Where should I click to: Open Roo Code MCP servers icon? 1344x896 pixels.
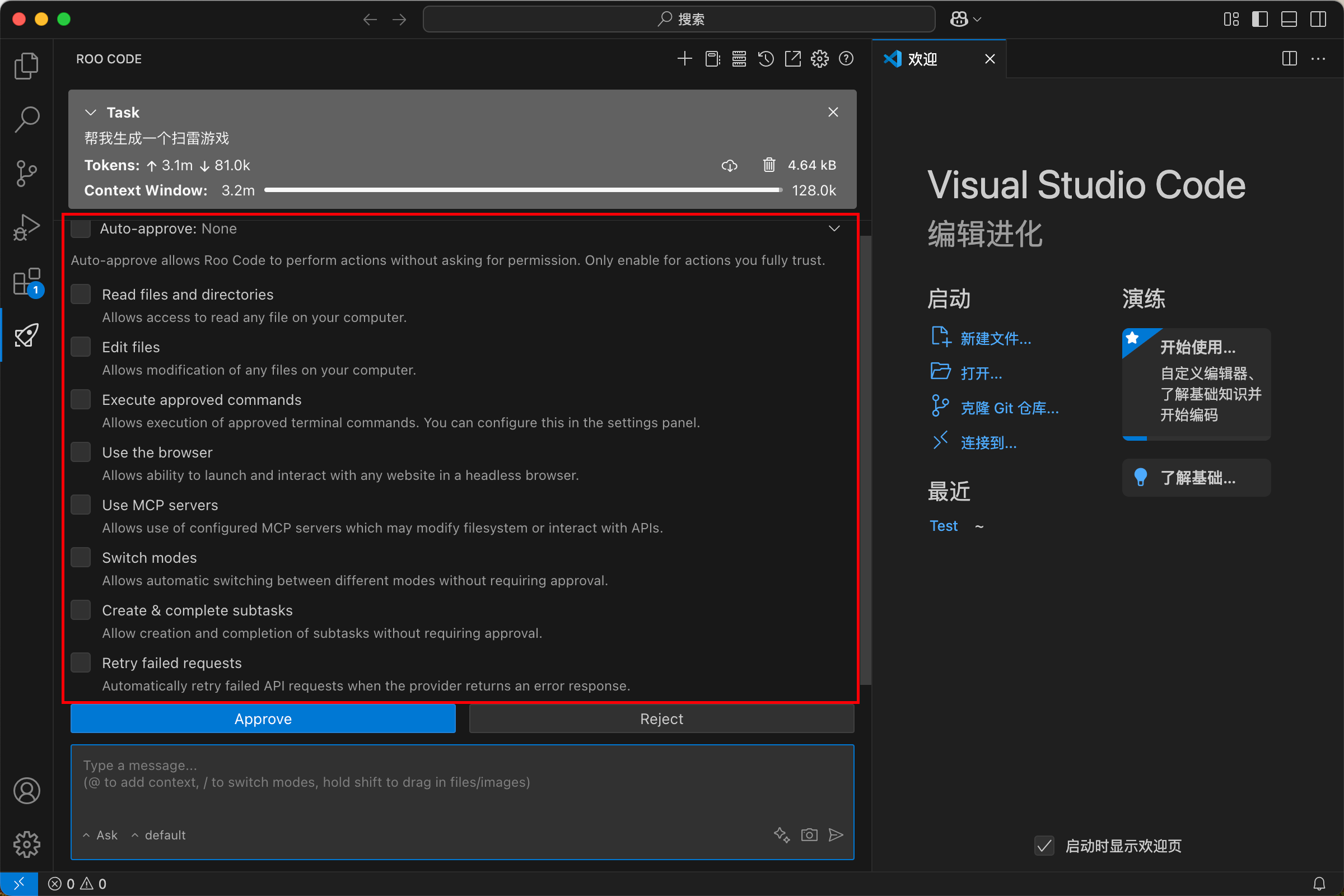(739, 58)
